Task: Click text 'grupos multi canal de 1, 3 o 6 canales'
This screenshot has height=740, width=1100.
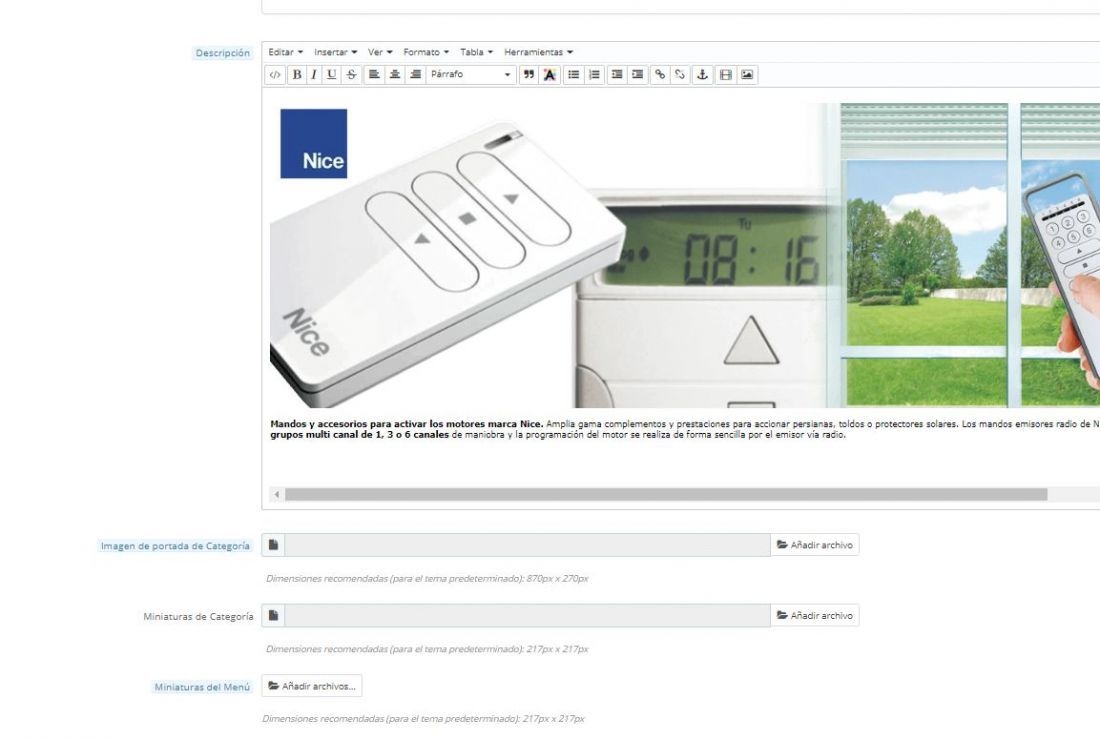Action: pos(359,435)
